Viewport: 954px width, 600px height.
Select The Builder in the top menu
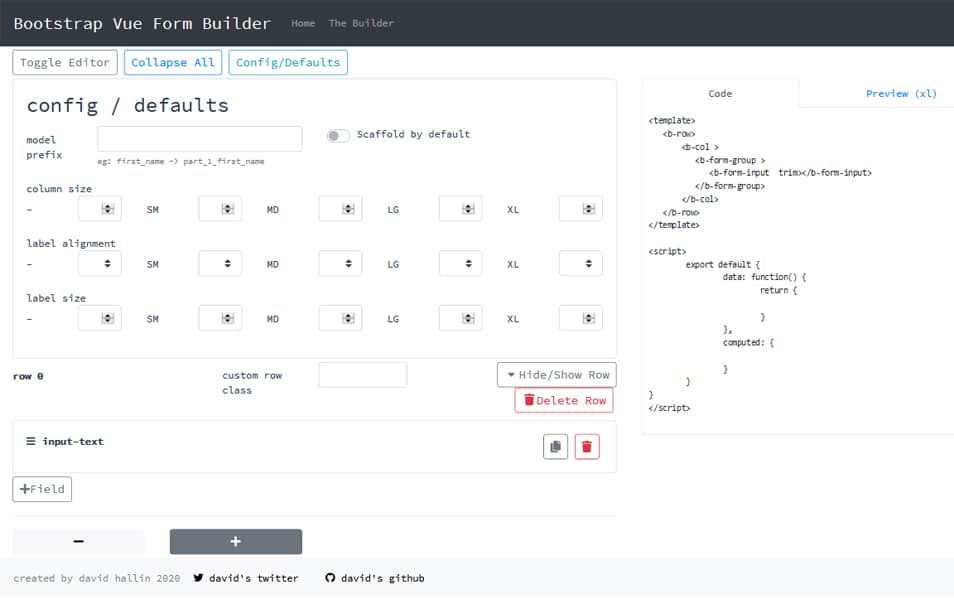pos(361,22)
